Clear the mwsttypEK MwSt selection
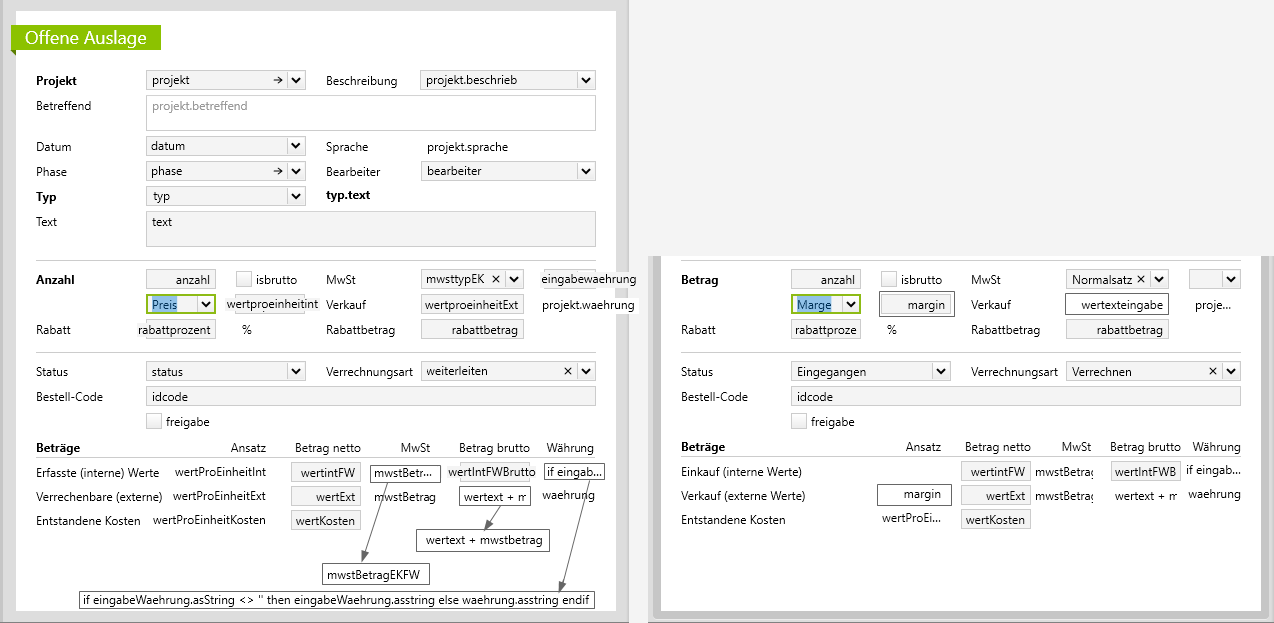 click(495, 279)
